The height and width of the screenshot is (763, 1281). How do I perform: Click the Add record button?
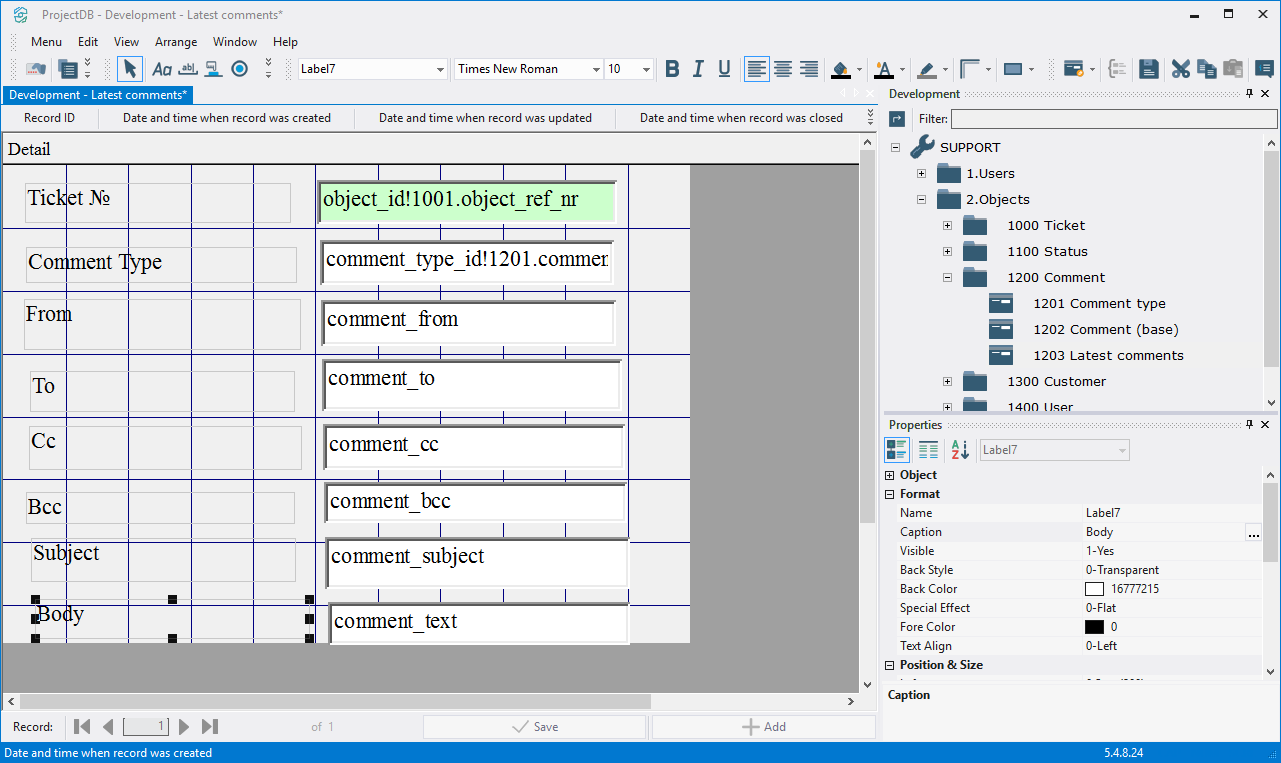pyautogui.click(x=763, y=727)
